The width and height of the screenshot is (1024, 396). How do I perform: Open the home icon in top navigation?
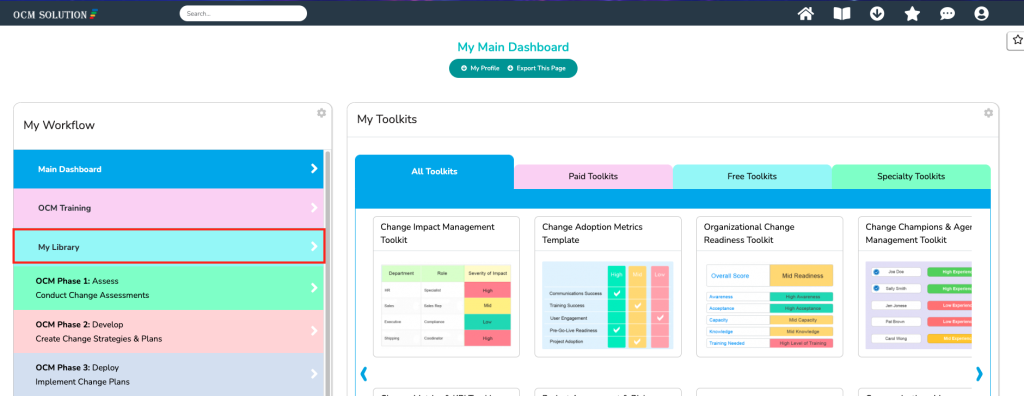(x=806, y=14)
